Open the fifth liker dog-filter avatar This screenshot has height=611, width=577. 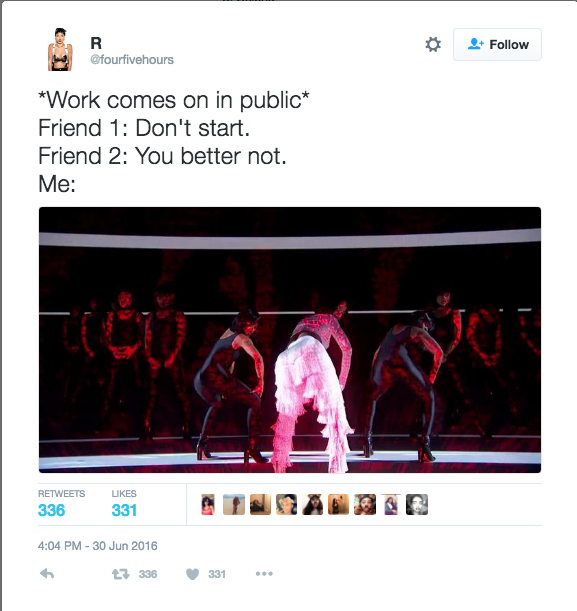312,504
